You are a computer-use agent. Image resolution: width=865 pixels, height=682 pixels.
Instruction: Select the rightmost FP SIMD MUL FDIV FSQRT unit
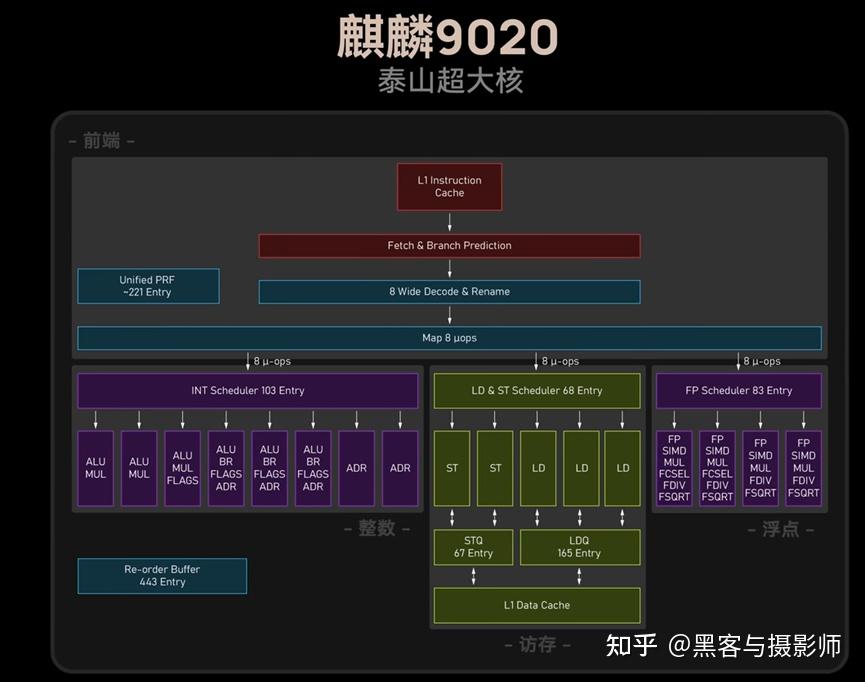pos(803,468)
